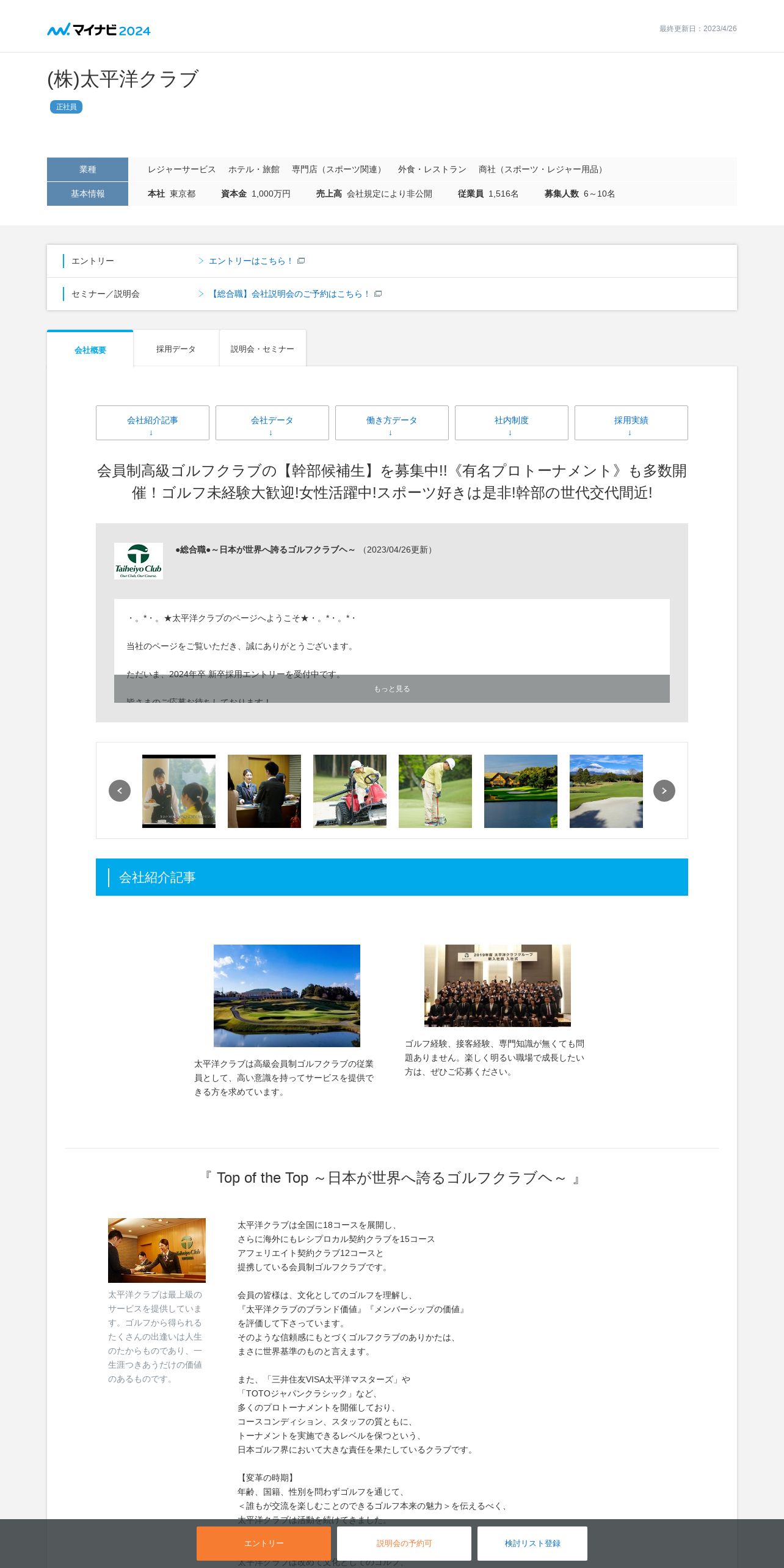784x1568 pixels.
Task: Jump to 会社紹介記事 section
Action: (x=153, y=423)
